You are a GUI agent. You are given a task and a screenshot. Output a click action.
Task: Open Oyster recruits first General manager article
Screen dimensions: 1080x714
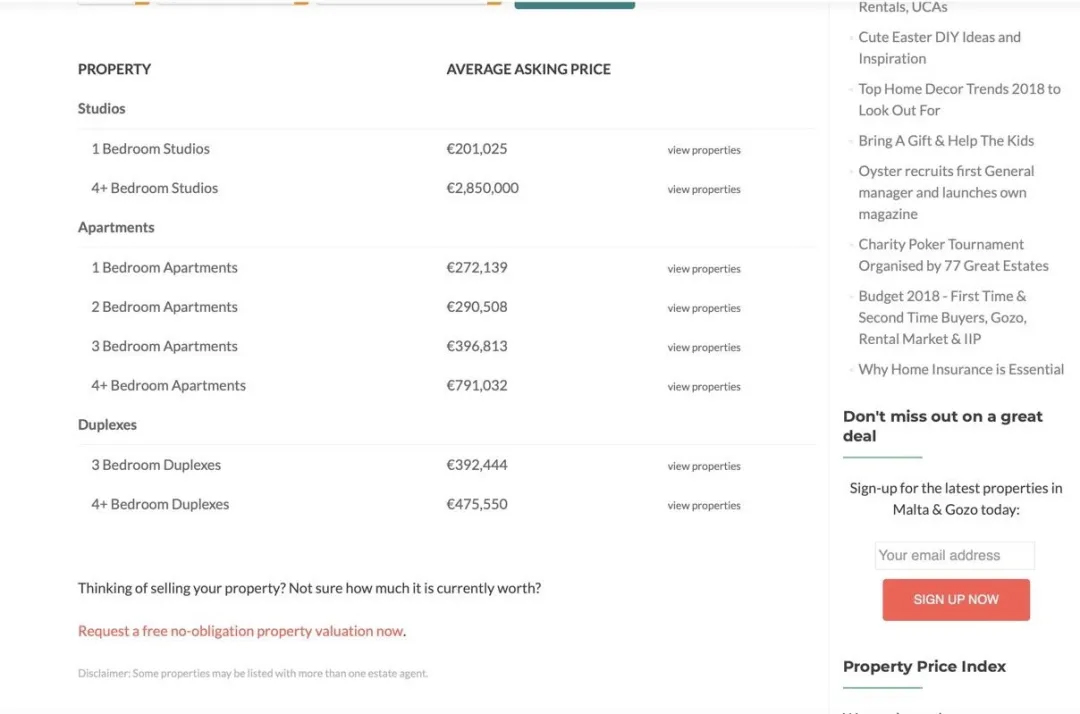pos(946,192)
